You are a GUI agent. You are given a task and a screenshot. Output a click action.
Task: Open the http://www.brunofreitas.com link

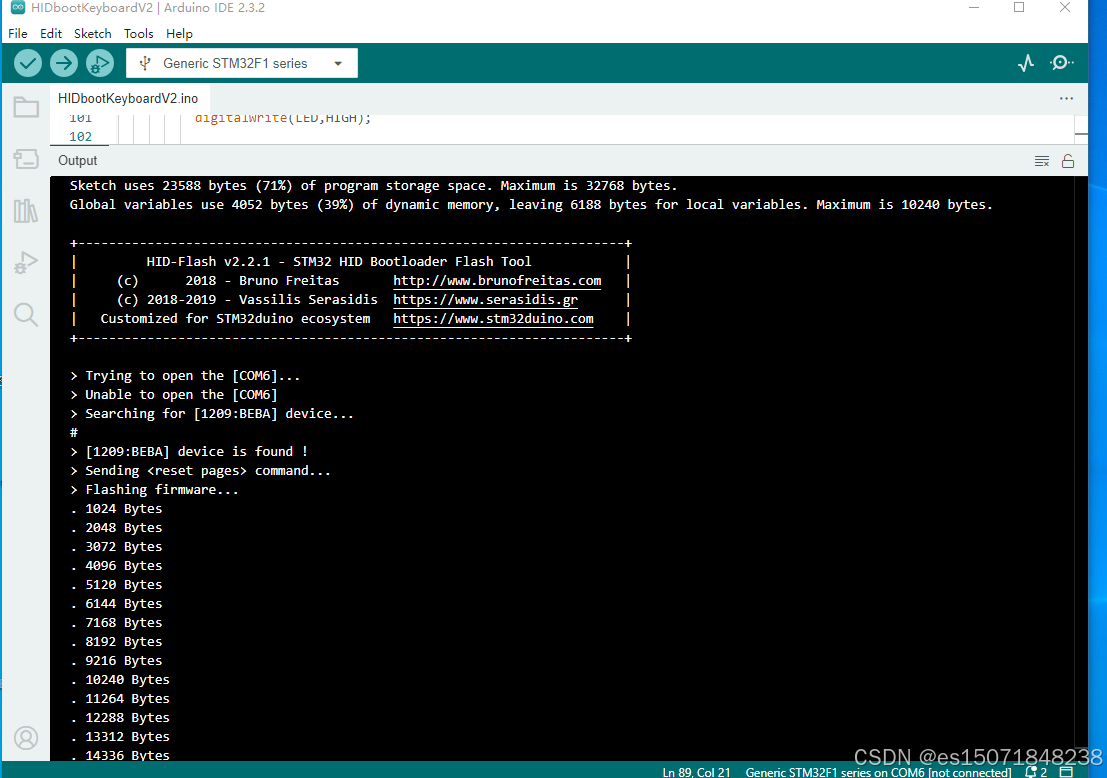point(497,280)
